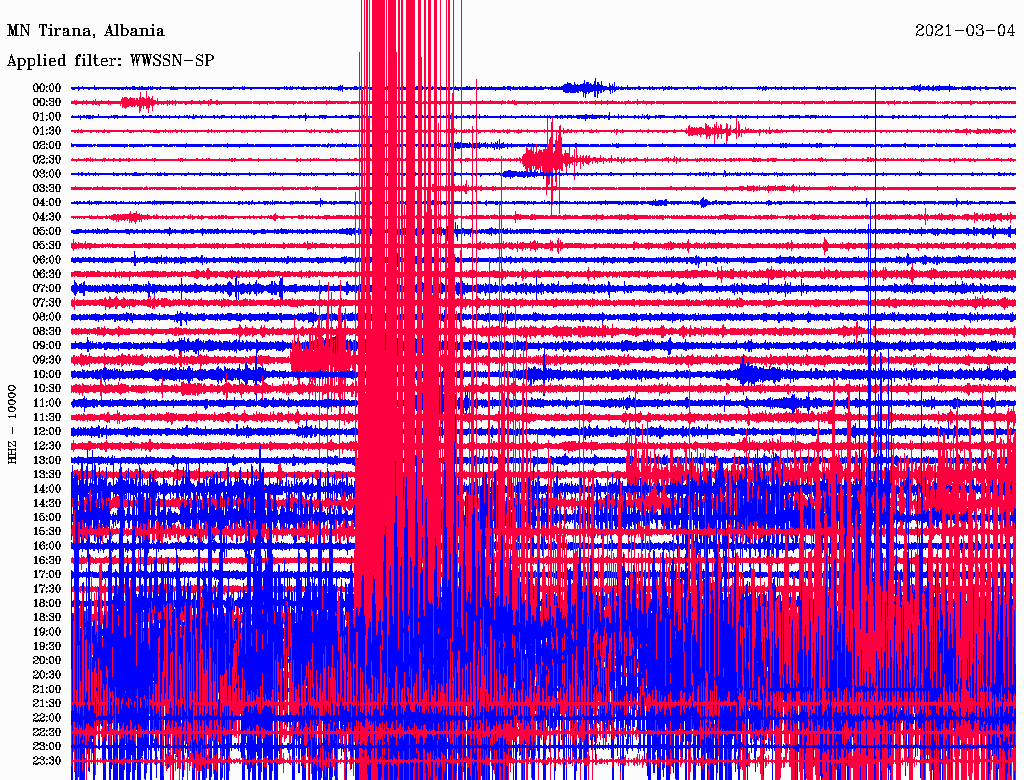
Task: Select the 05:30 time row label
Action: pyautogui.click(x=47, y=245)
